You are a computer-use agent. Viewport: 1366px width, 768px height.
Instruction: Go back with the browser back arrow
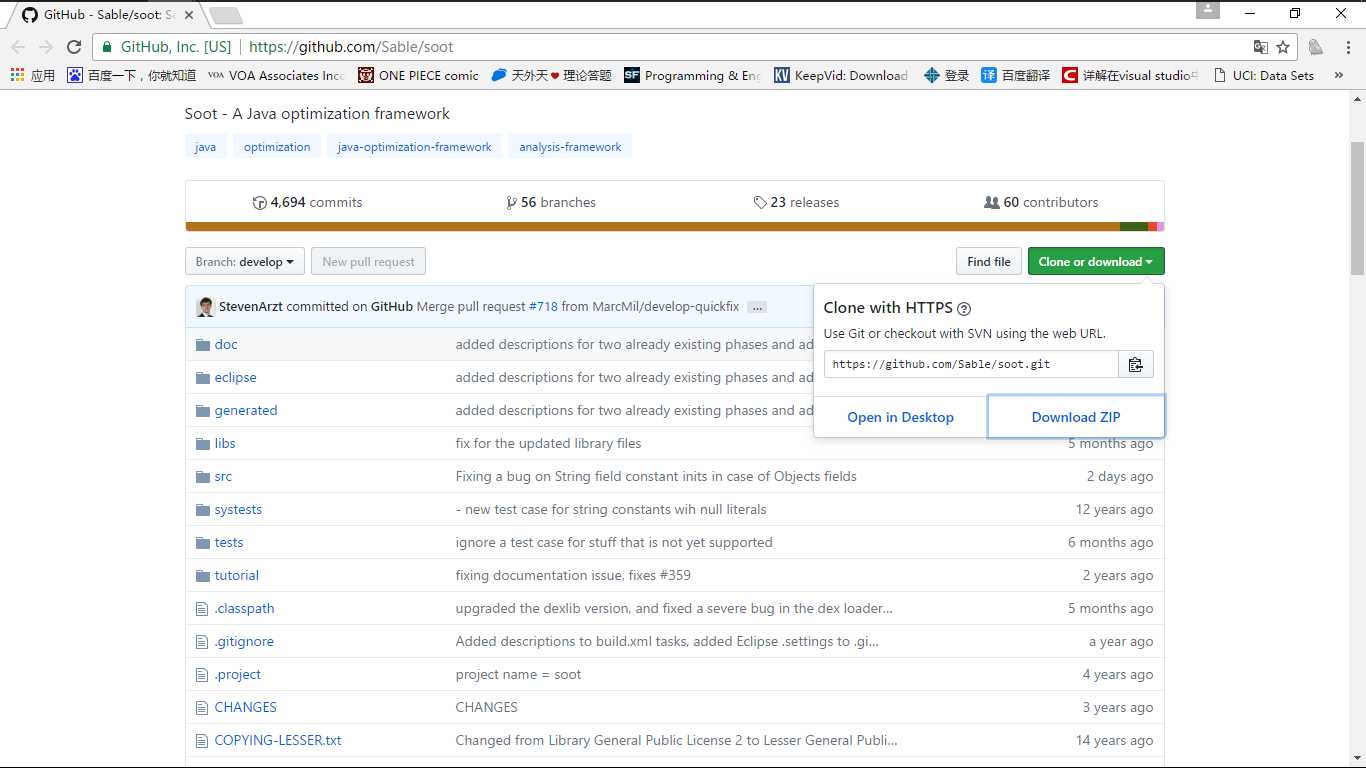(18, 47)
